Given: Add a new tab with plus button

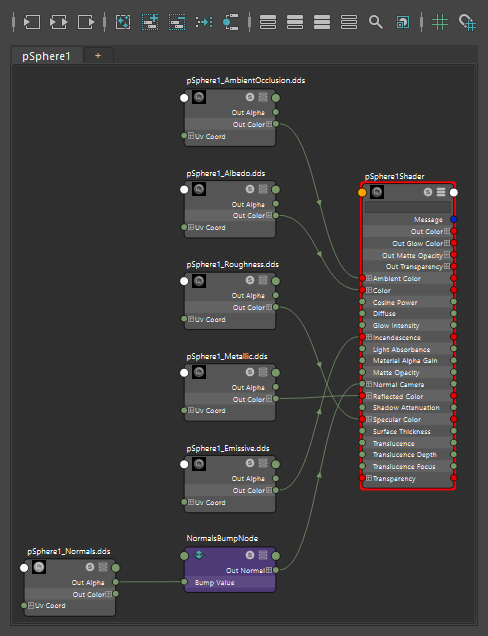Looking at the screenshot, I should (98, 56).
